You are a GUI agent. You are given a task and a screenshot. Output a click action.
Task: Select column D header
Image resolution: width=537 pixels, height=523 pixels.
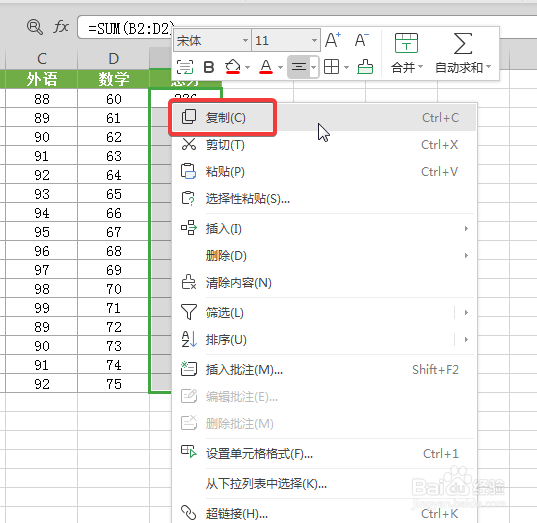coord(113,59)
